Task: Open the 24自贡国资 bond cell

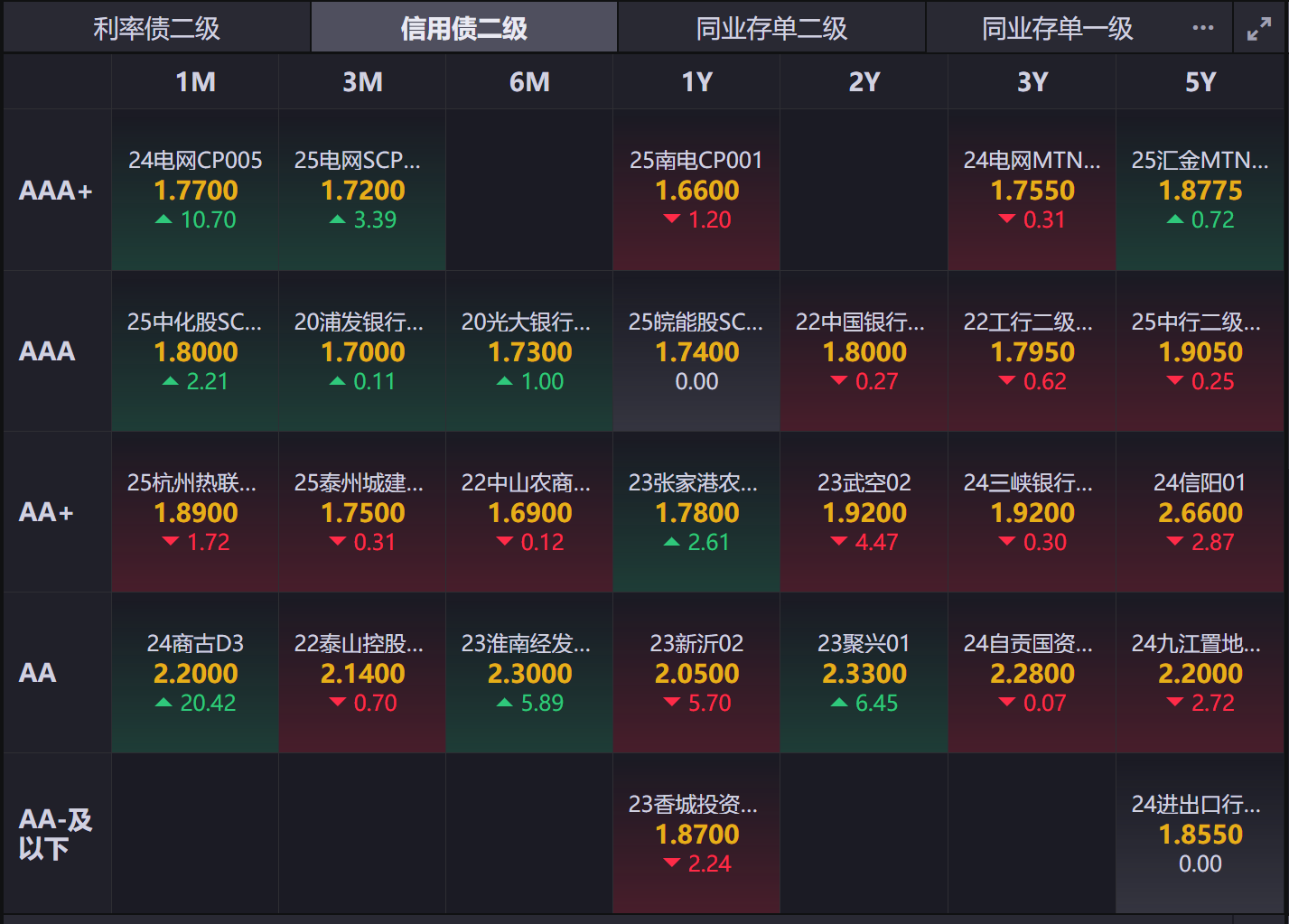Action: tap(1032, 673)
